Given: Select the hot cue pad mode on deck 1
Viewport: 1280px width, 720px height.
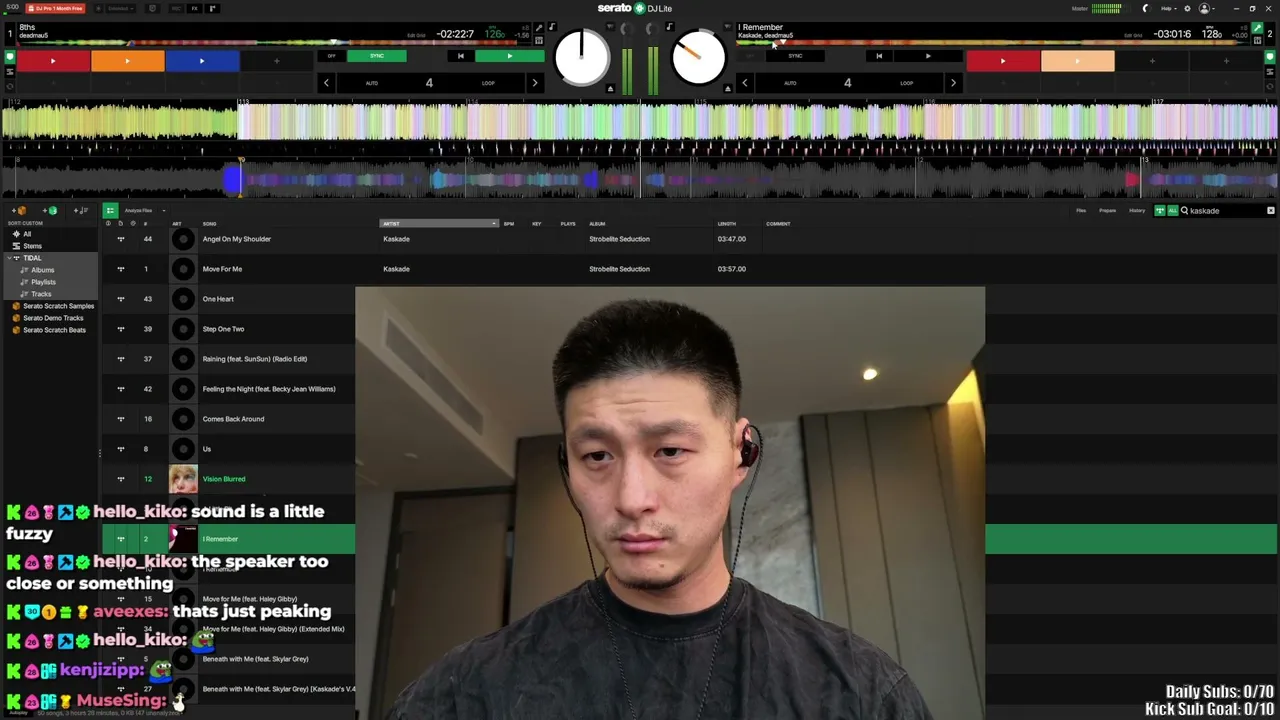Looking at the screenshot, I should (10, 57).
